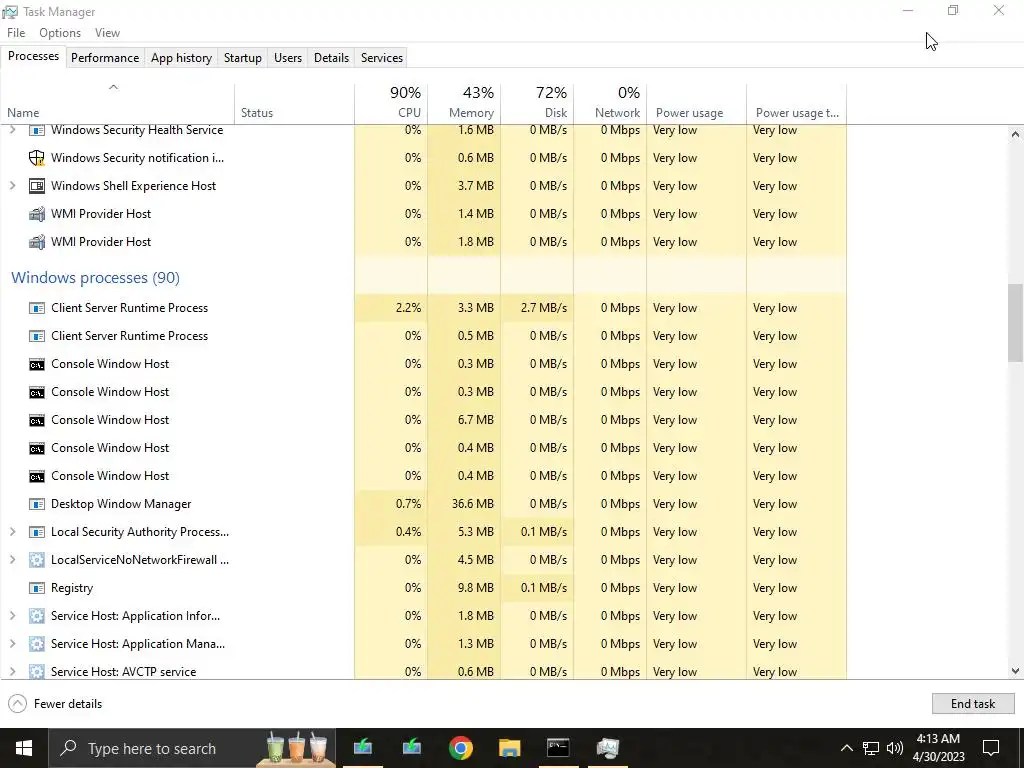Image resolution: width=1024 pixels, height=768 pixels.
Task: Click the scrollbar up arrow
Action: (1015, 135)
